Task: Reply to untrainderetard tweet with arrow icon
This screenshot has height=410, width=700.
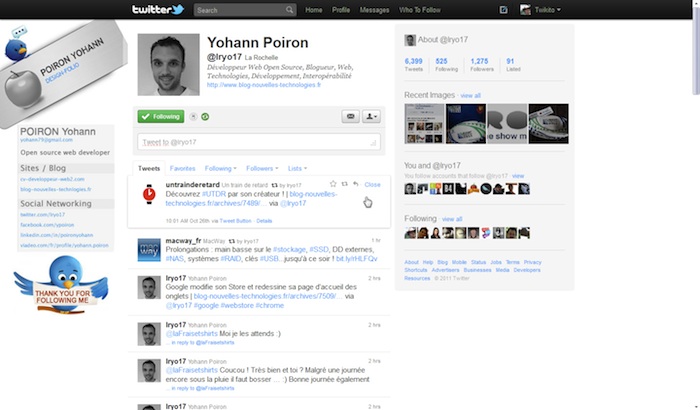Action: click(x=355, y=185)
